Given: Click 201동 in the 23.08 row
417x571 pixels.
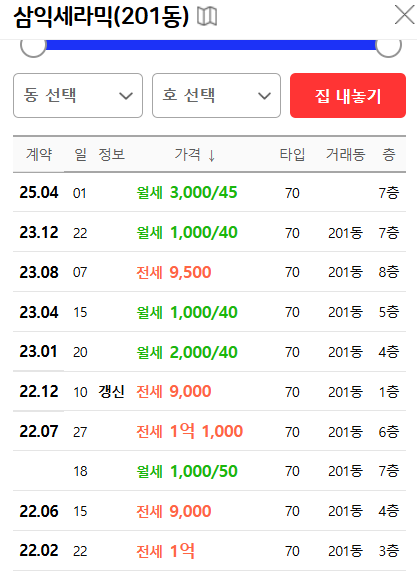Looking at the screenshot, I should 345,272.
